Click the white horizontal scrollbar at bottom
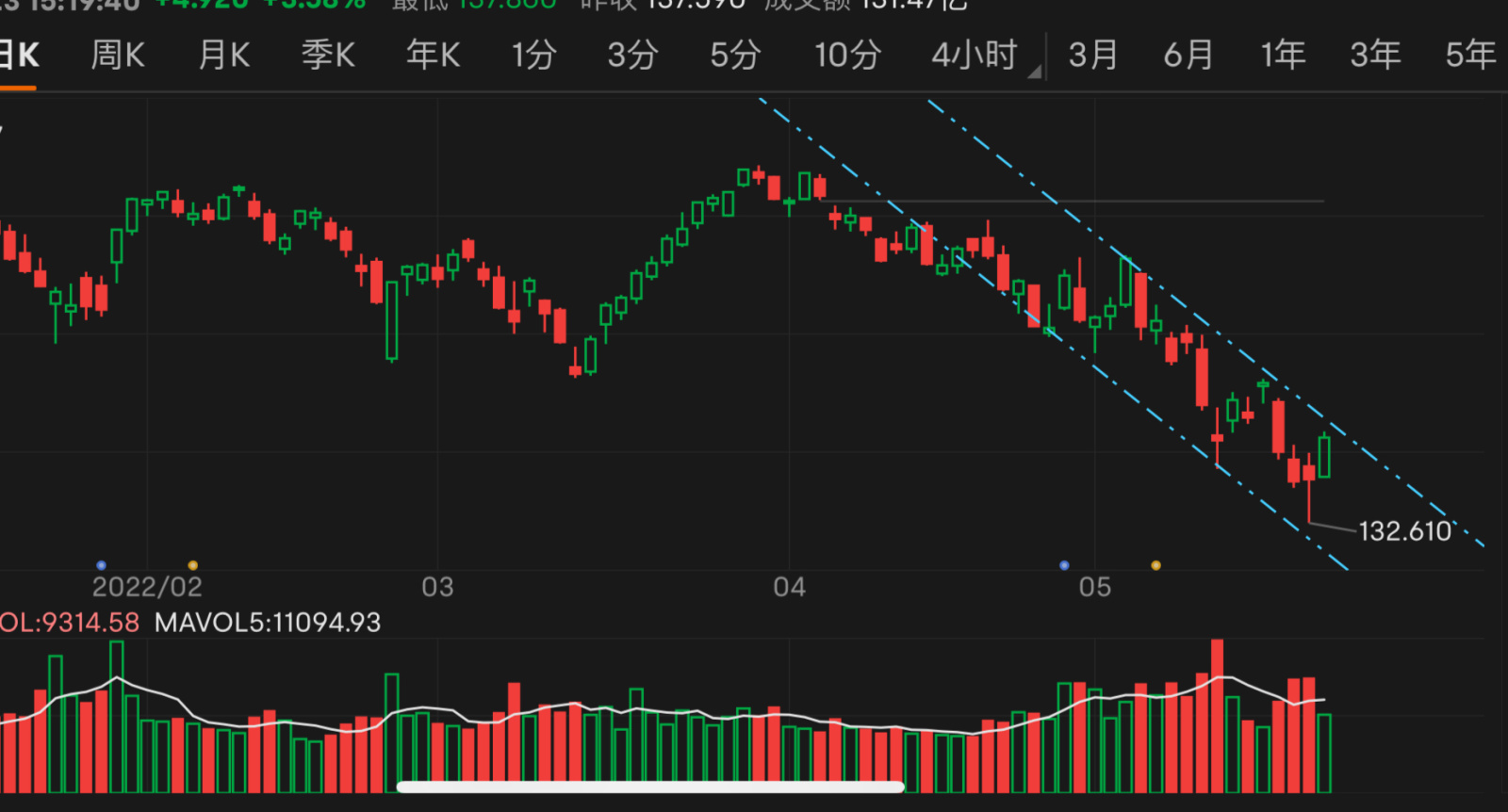The image size is (1508, 812). tap(650, 787)
